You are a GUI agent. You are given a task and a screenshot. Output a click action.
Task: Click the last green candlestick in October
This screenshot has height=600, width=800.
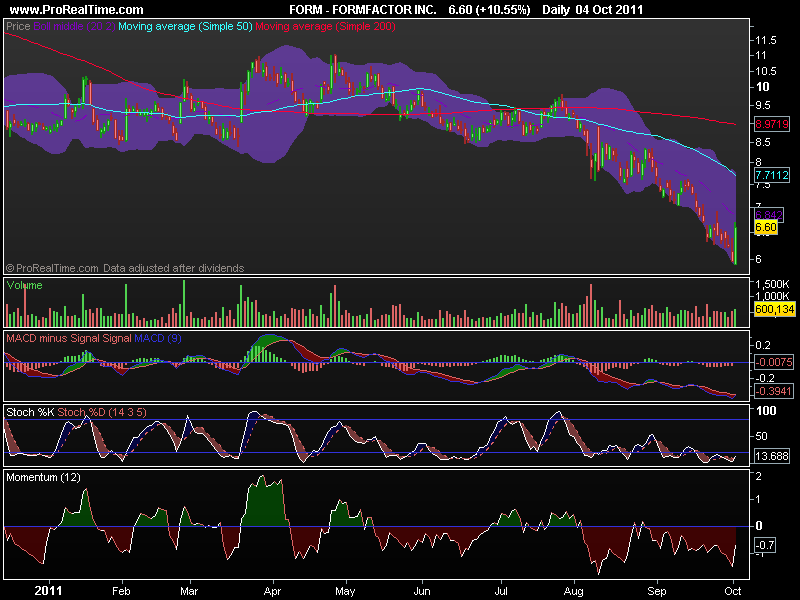tap(735, 243)
